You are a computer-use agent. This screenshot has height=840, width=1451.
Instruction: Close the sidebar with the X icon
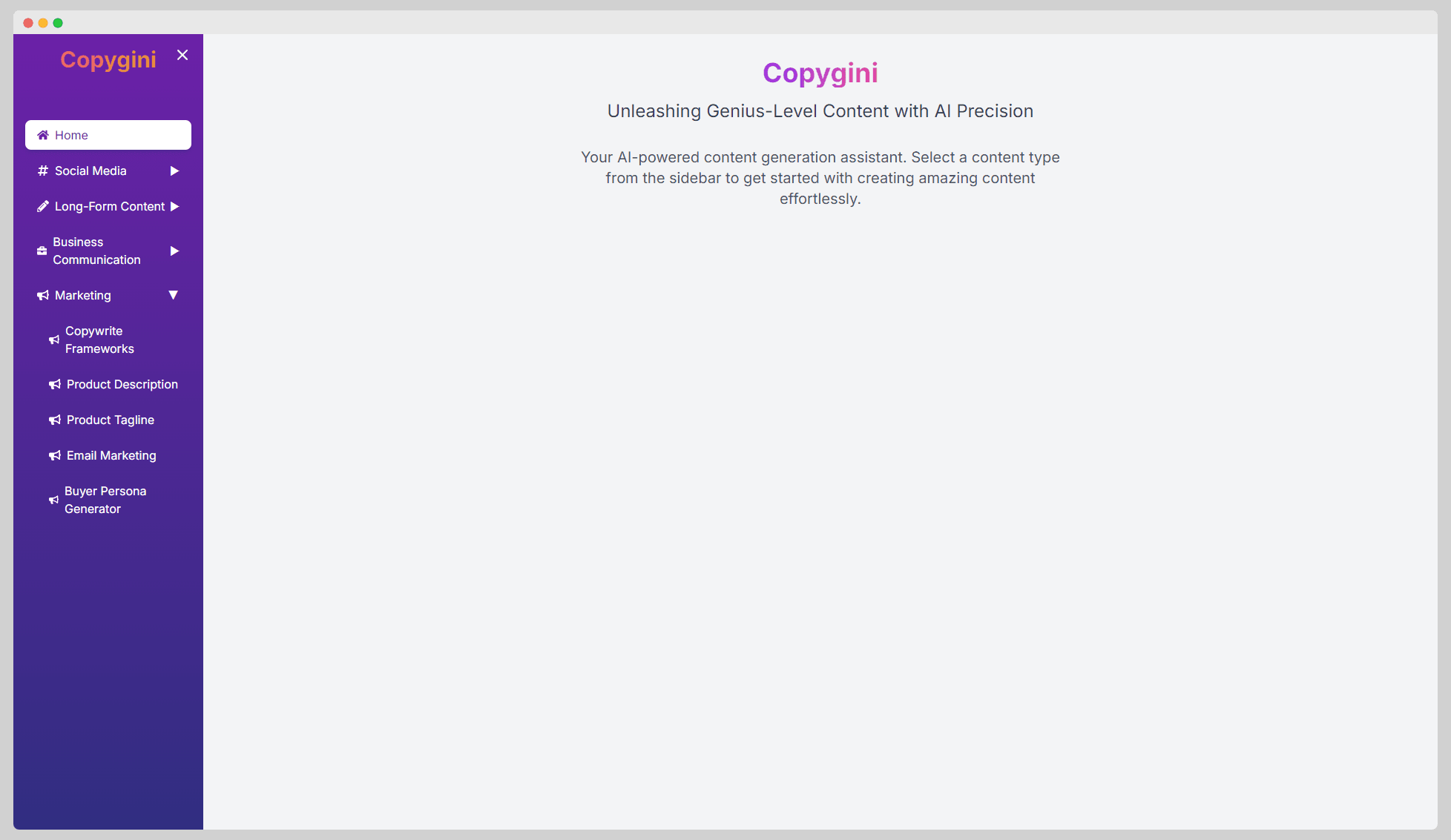tap(182, 55)
